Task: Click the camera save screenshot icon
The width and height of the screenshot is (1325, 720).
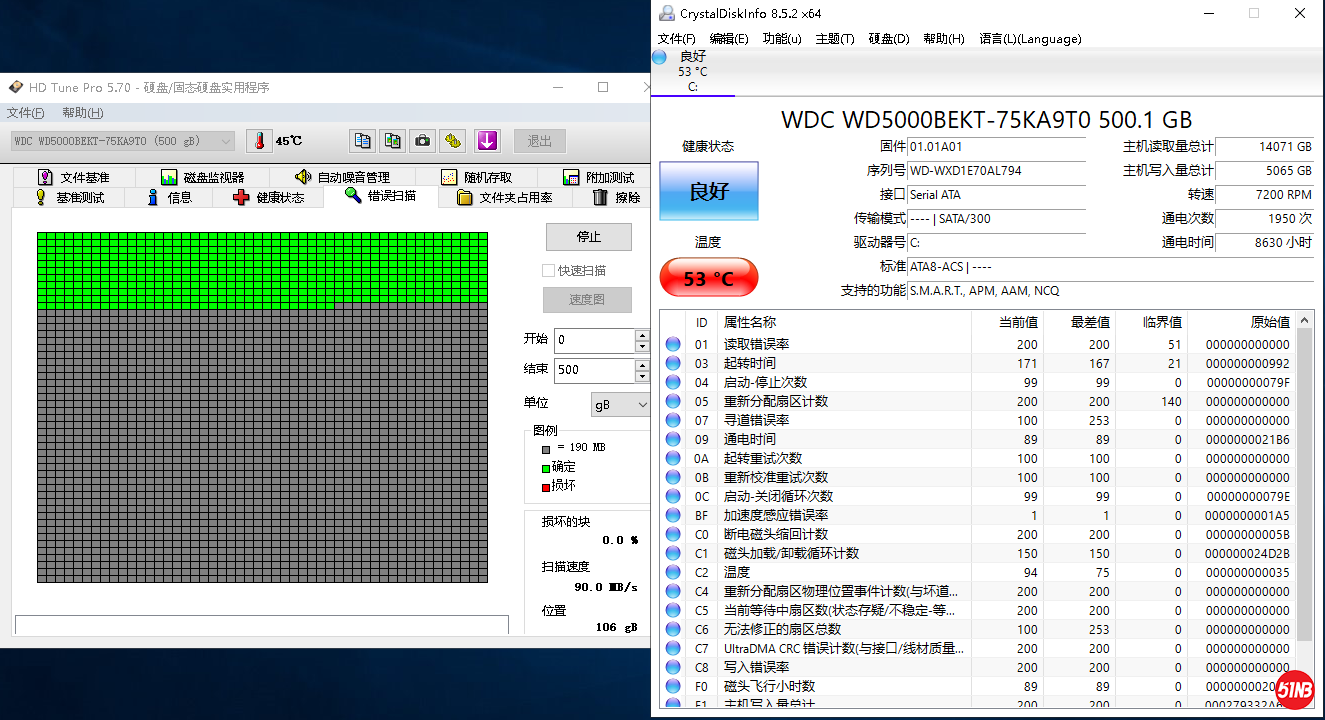Action: (x=423, y=141)
